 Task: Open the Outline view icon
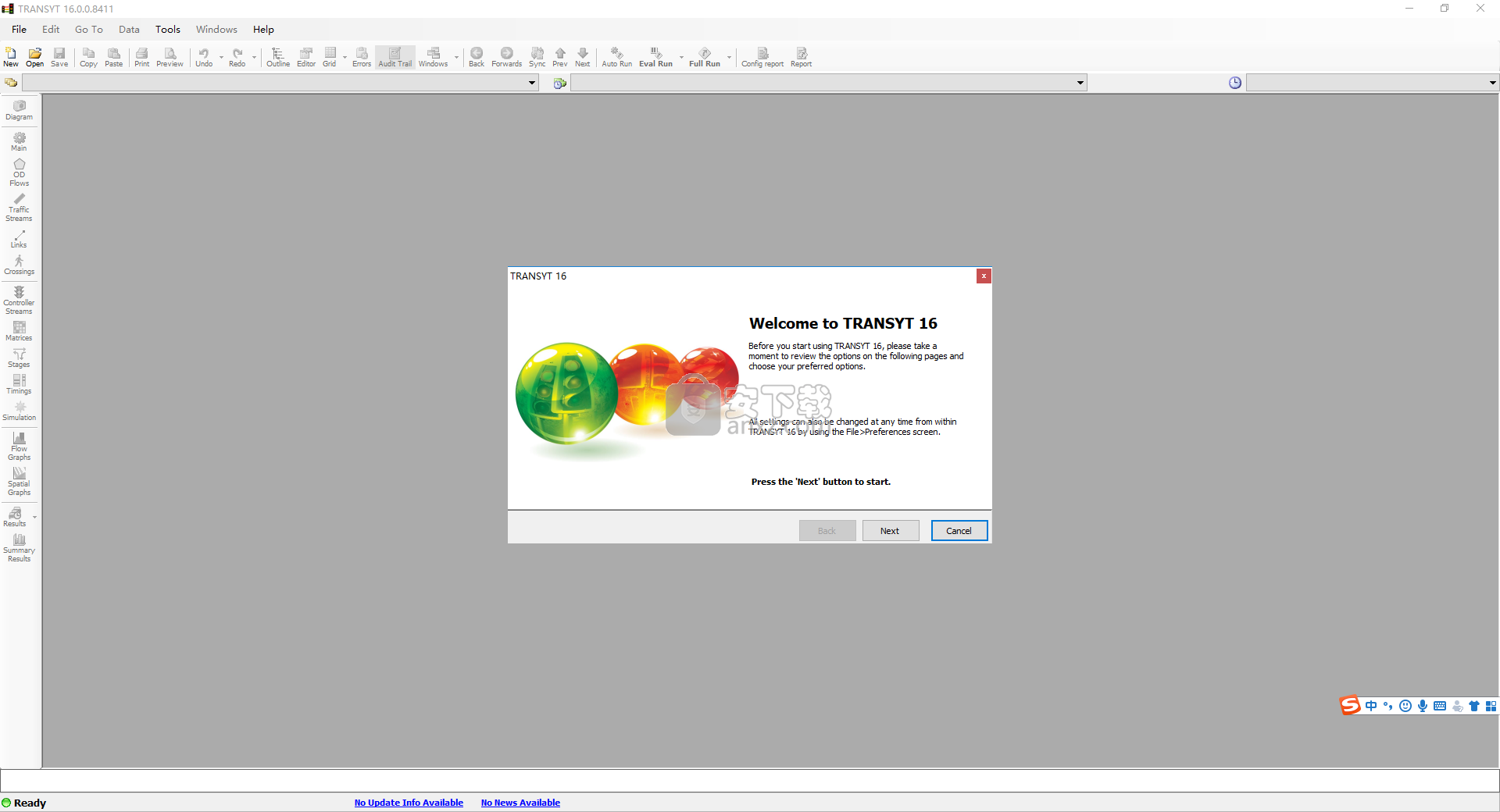278,57
